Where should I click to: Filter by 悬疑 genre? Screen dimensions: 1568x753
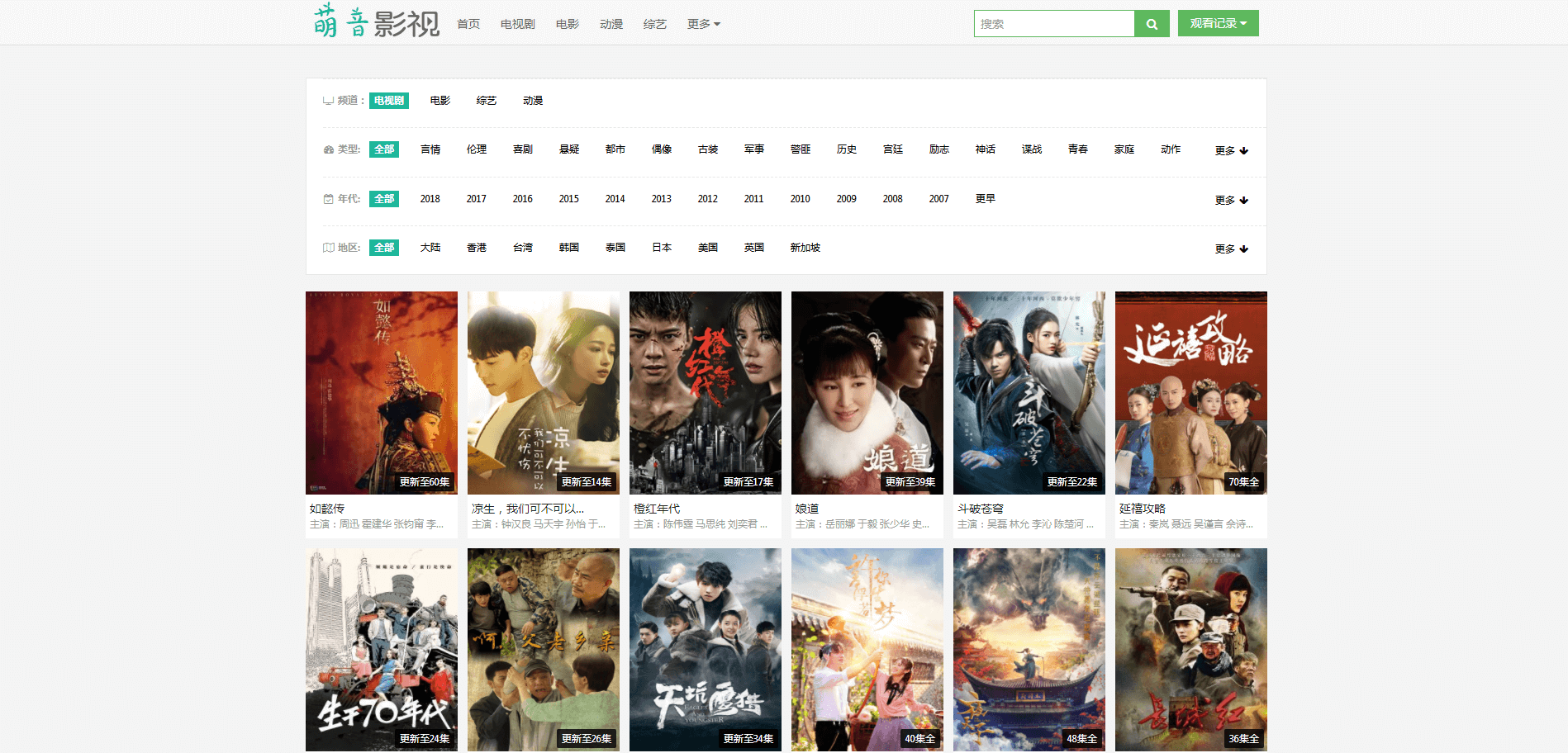coord(569,149)
